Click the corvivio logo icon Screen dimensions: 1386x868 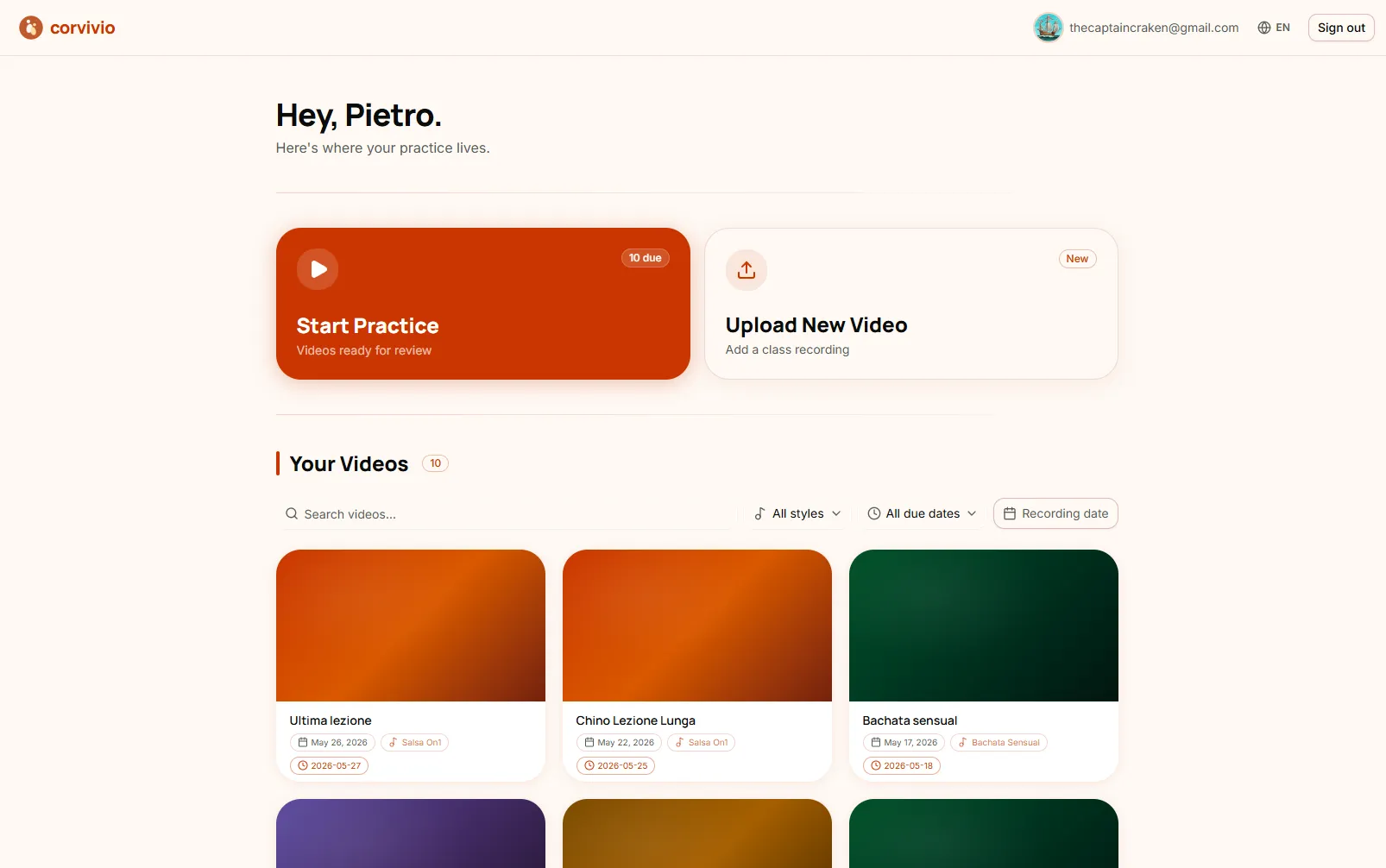(x=31, y=28)
